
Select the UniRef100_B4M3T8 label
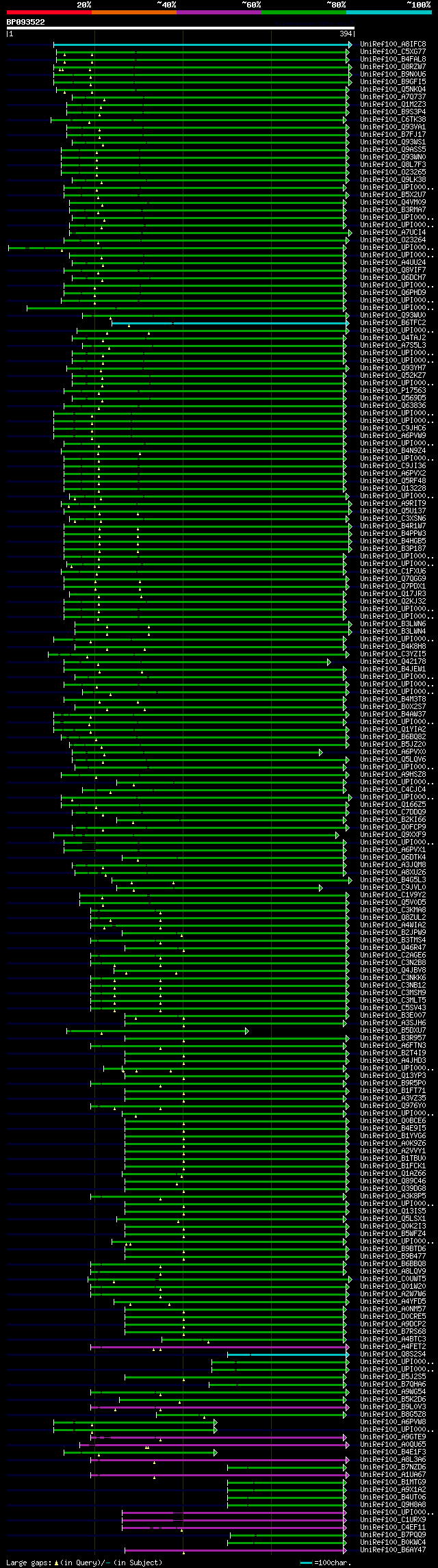coord(393,699)
